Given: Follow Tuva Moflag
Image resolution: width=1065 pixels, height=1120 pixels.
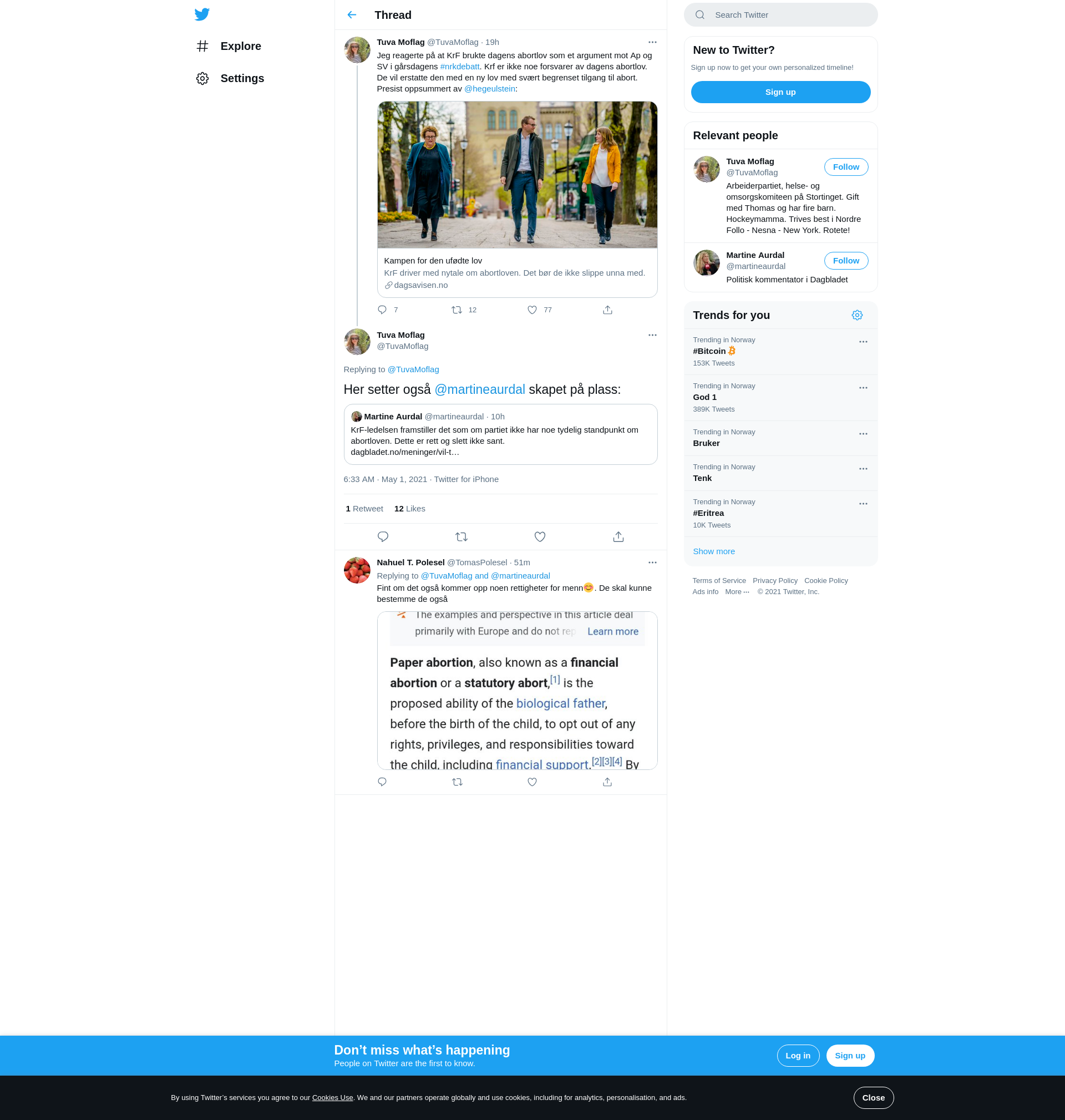Looking at the screenshot, I should [846, 167].
